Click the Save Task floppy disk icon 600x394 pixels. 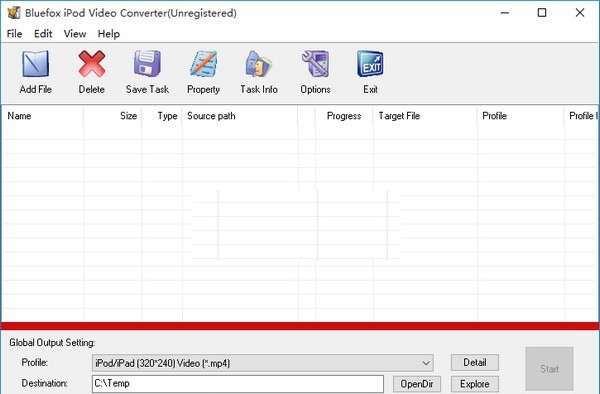pos(147,63)
